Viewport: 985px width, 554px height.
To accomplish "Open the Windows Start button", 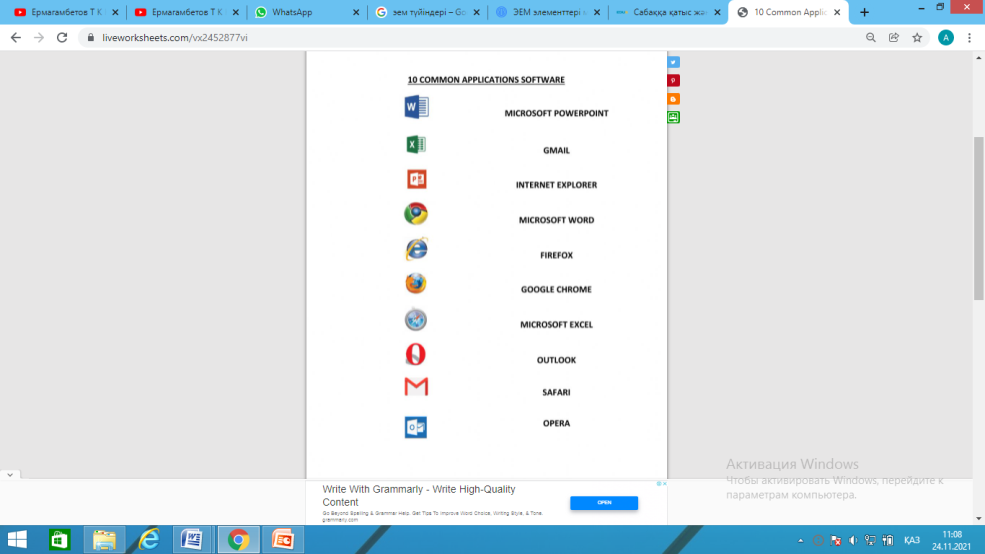I will (x=18, y=540).
